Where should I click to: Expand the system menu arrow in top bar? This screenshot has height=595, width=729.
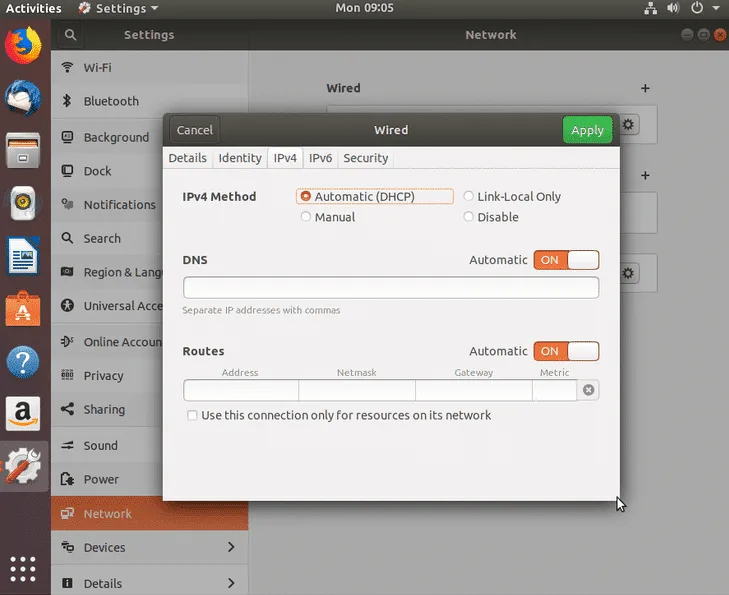[716, 8]
